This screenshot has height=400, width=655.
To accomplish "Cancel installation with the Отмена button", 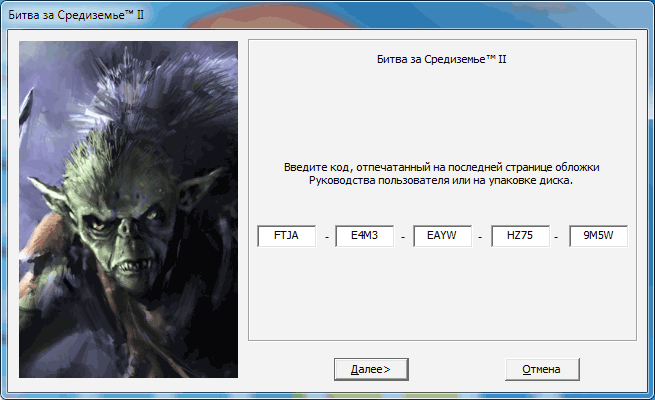I will point(542,369).
